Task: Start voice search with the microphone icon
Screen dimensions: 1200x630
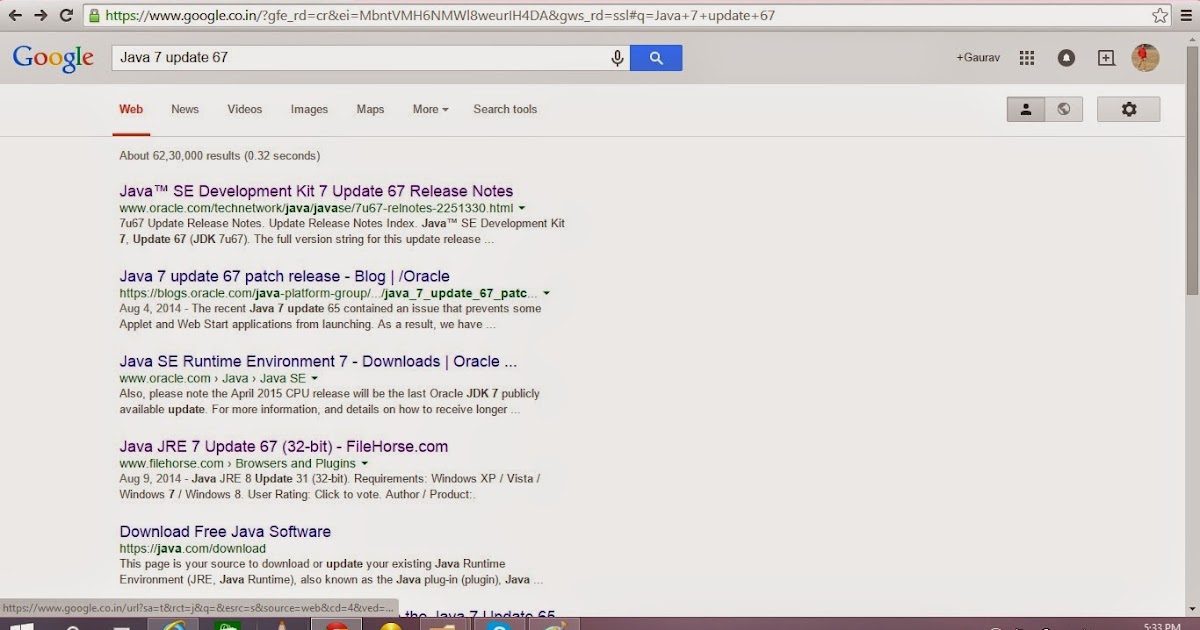Action: (x=618, y=58)
